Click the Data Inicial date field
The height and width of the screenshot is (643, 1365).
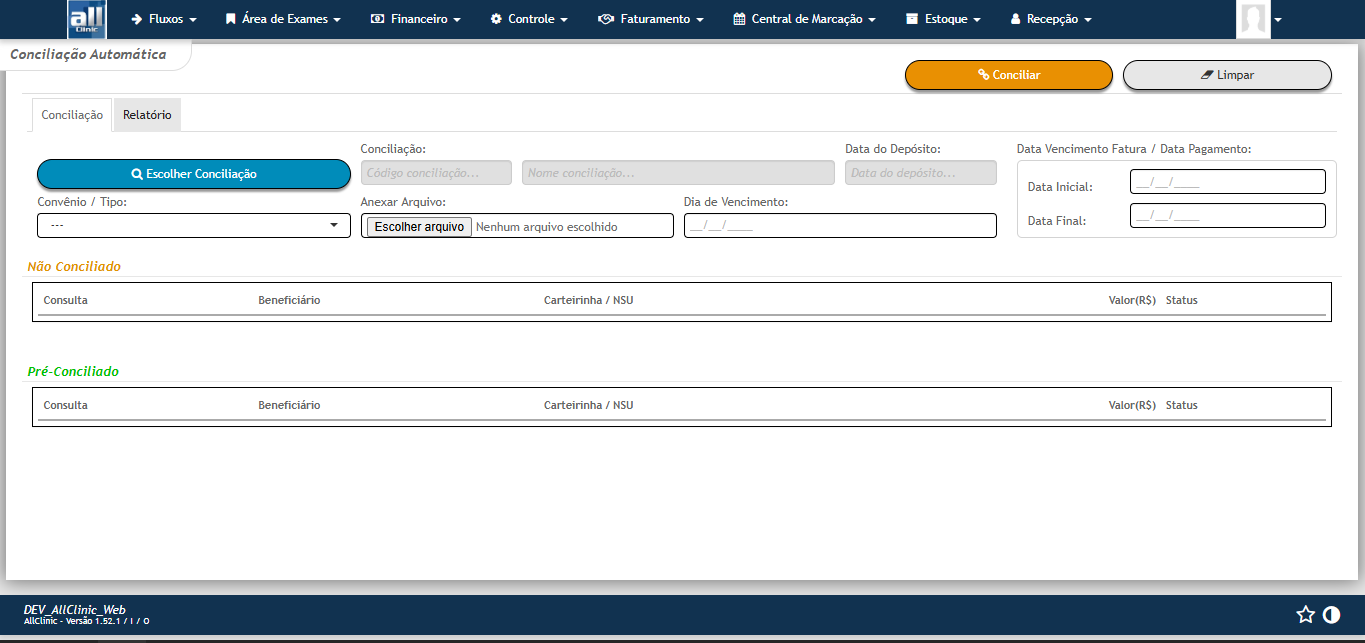point(1227,181)
